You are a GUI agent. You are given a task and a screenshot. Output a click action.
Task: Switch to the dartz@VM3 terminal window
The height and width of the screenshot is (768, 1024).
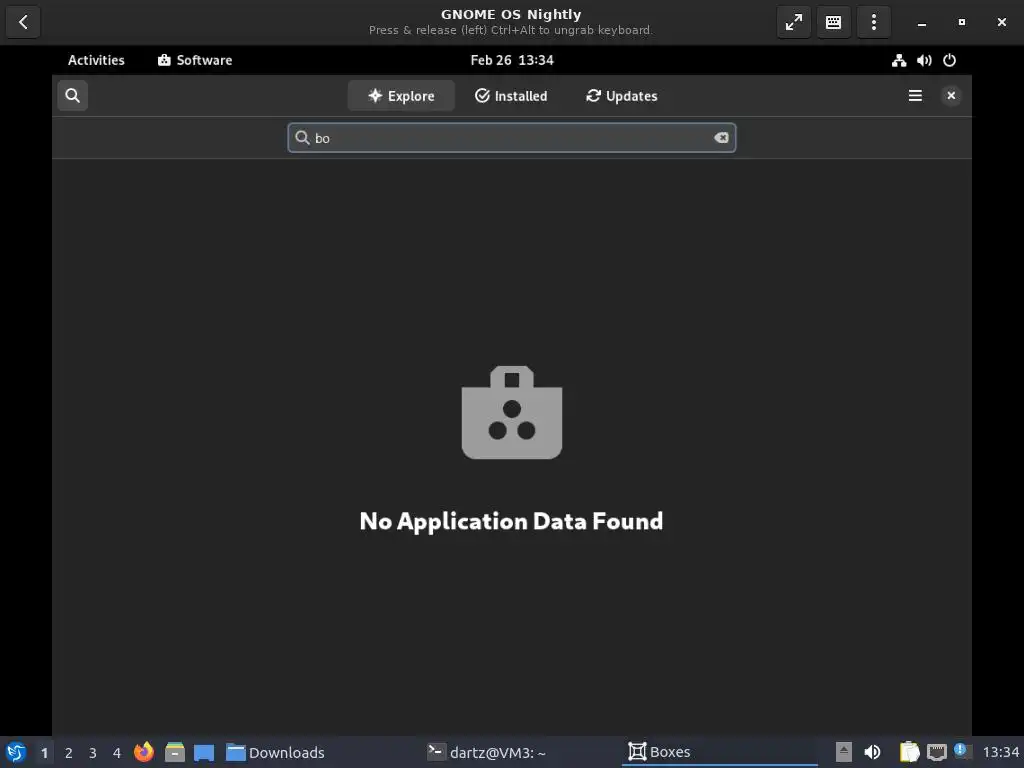tap(487, 752)
